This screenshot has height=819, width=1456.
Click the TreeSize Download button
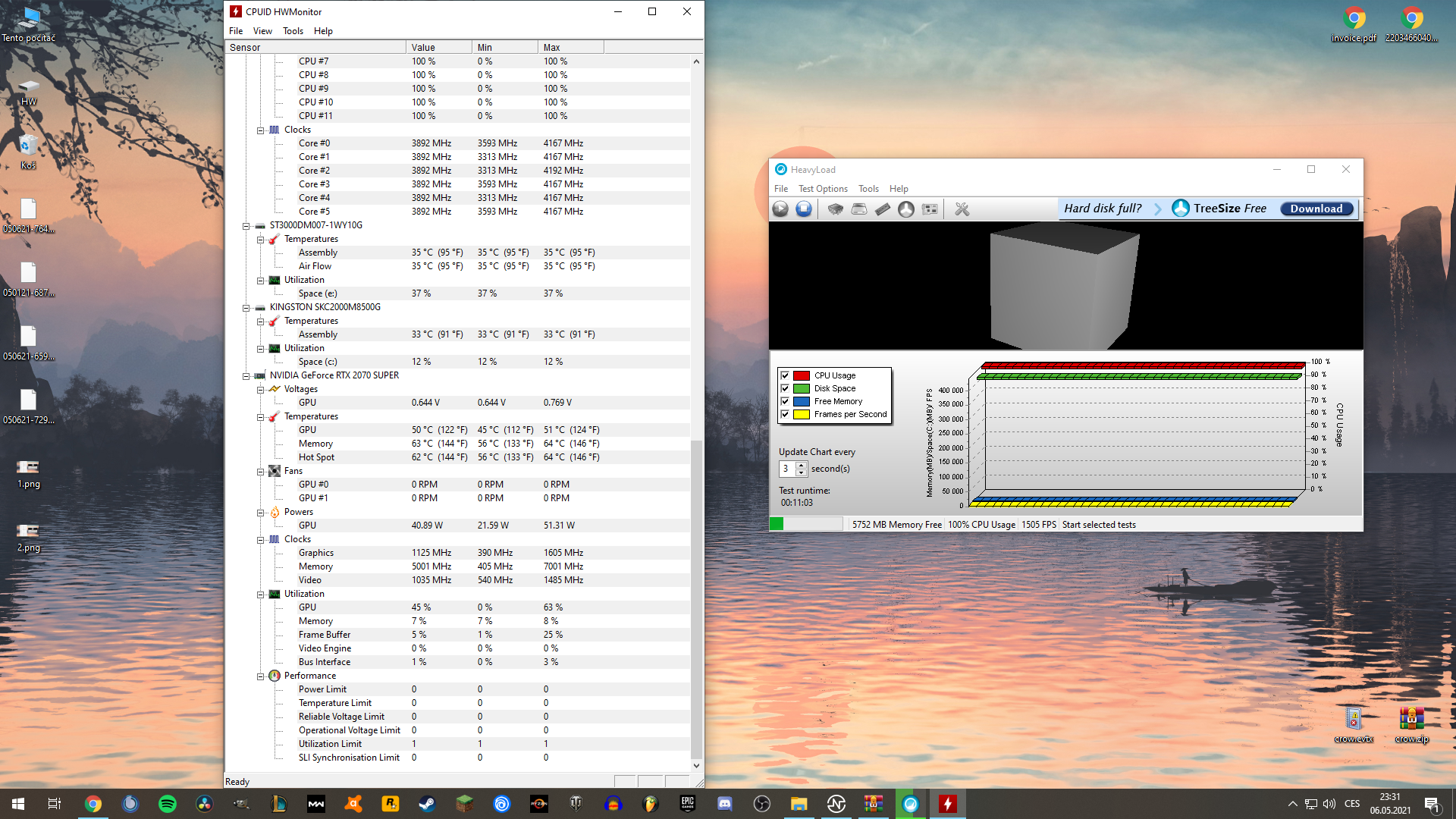click(1316, 209)
